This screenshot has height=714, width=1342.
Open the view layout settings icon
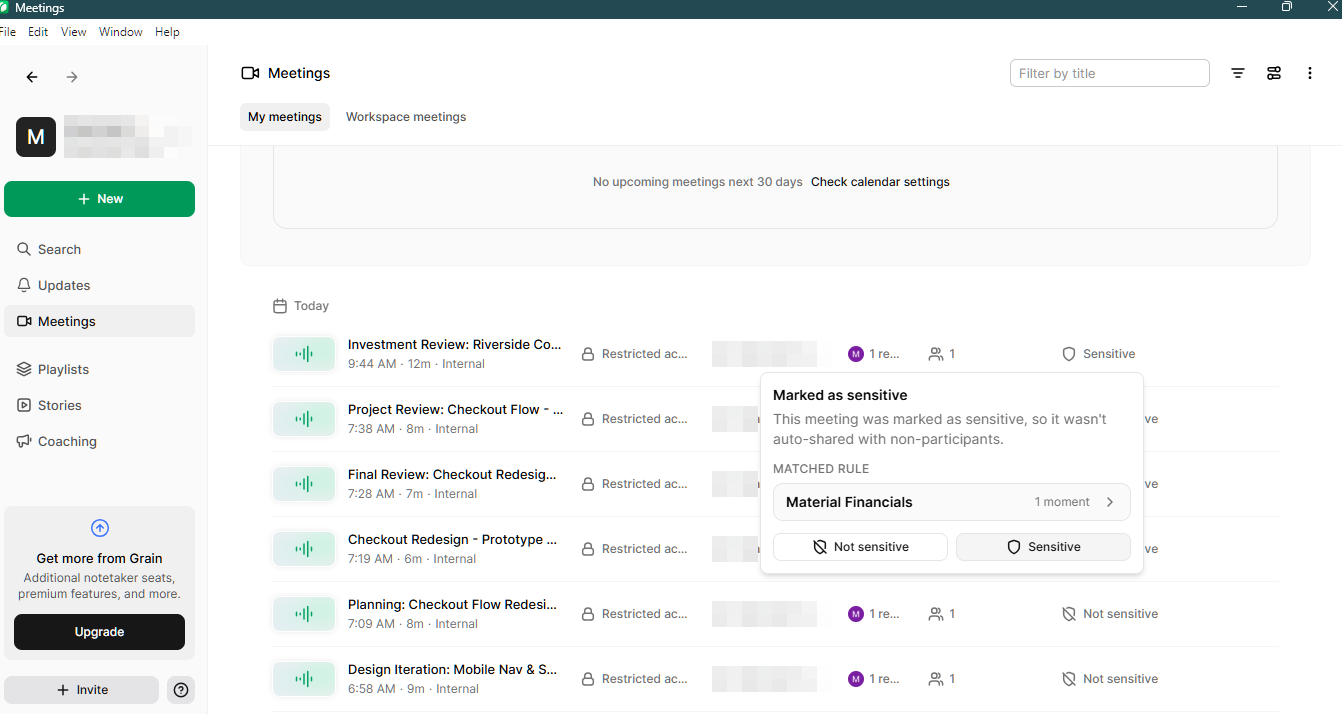[1274, 73]
